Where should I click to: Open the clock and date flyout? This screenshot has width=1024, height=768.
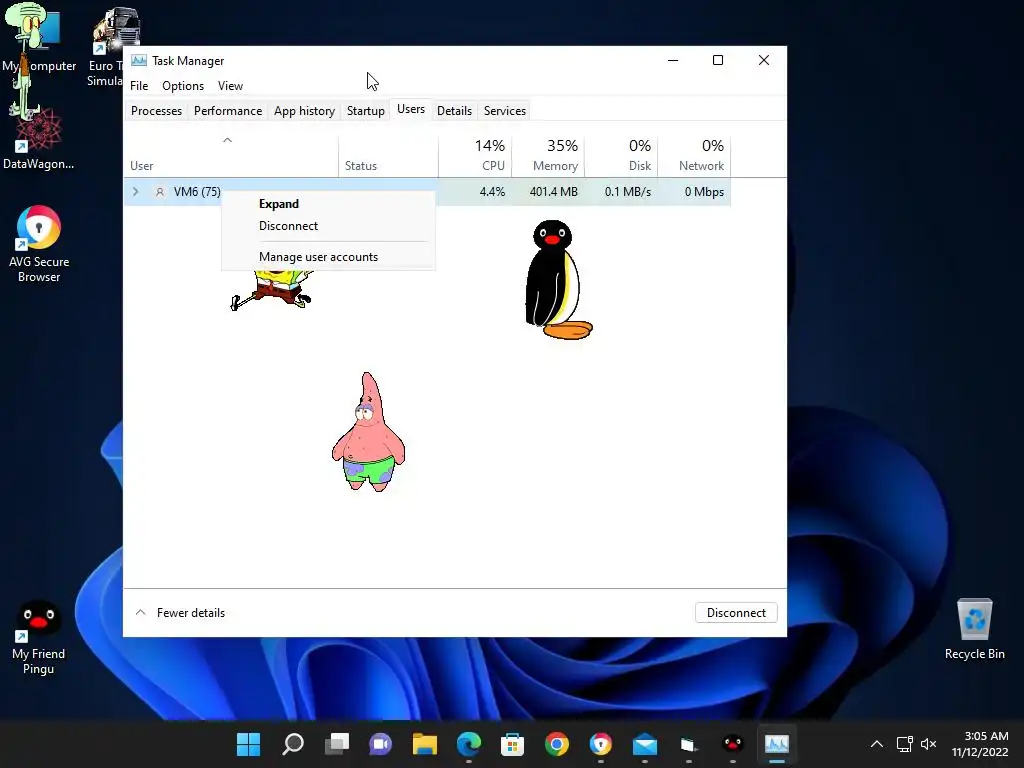pos(980,744)
